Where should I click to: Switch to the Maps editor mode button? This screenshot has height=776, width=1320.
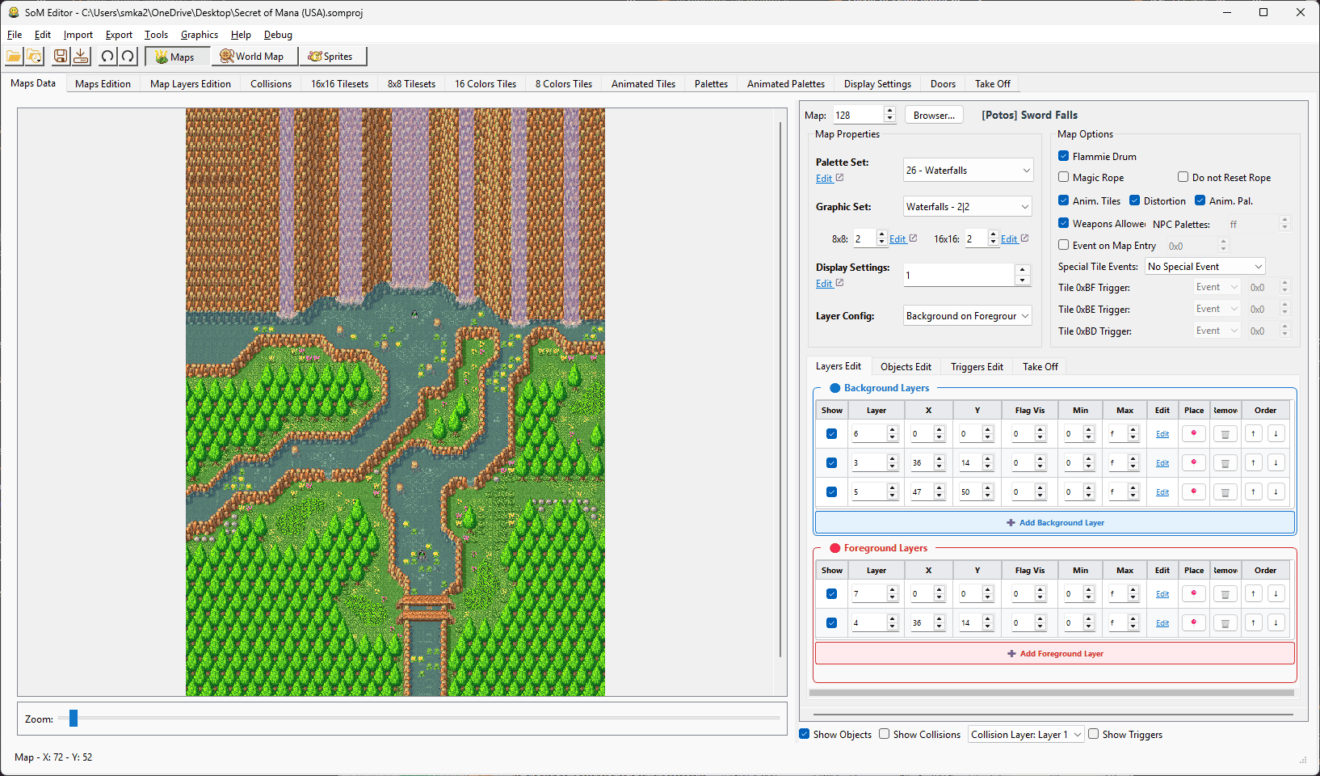pos(176,56)
